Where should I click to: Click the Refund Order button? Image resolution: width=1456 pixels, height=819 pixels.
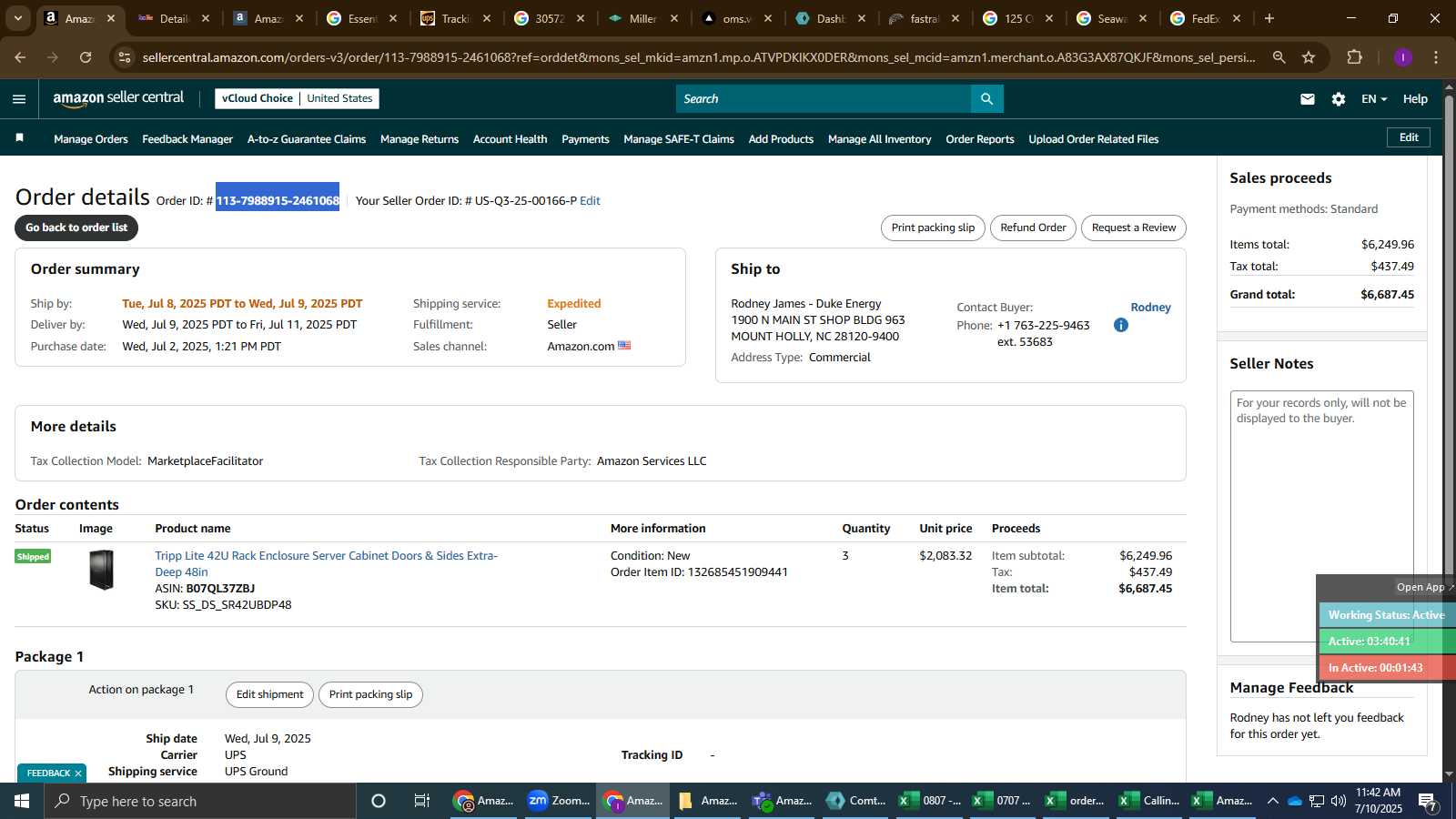[x=1033, y=227]
